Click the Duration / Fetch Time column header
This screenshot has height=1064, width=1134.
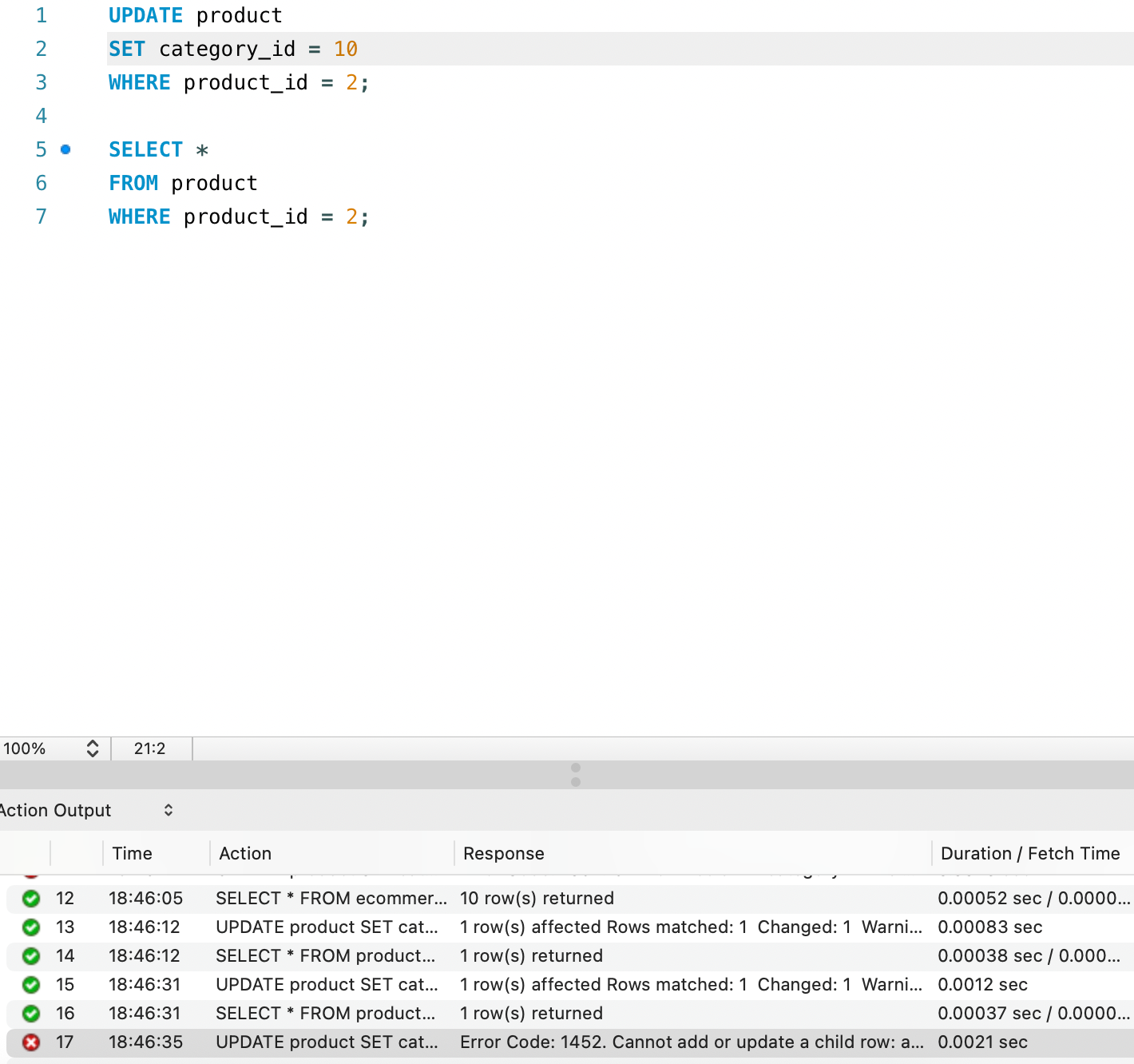pos(1030,853)
